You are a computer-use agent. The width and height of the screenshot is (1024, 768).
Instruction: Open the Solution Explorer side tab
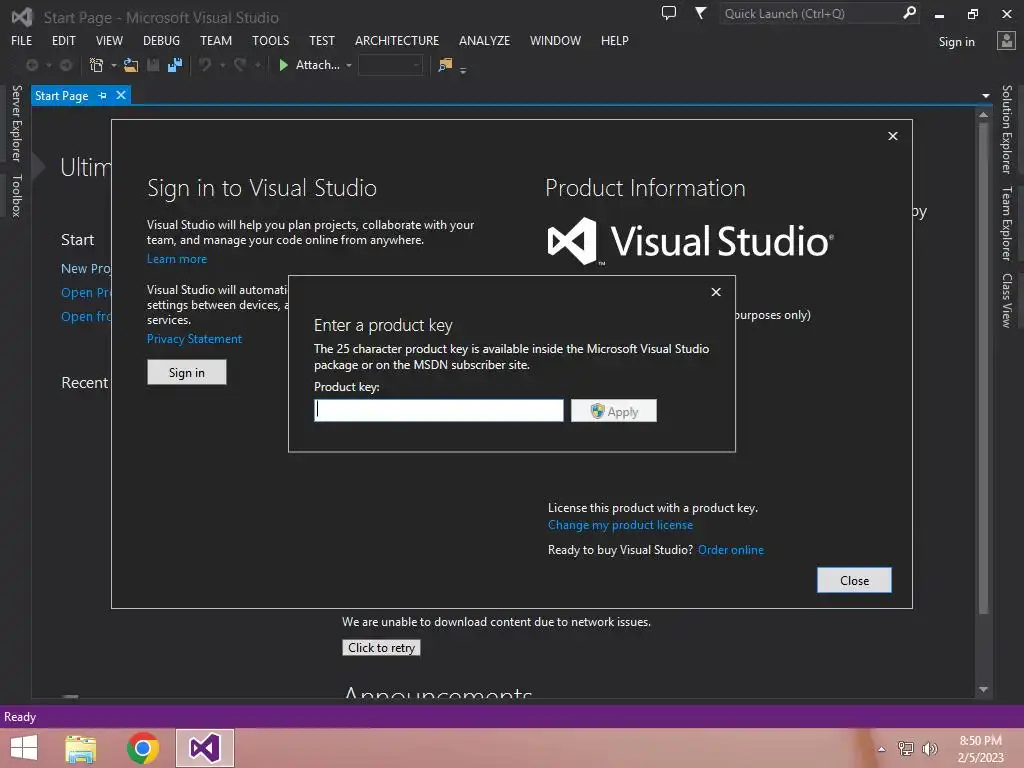(1006, 129)
